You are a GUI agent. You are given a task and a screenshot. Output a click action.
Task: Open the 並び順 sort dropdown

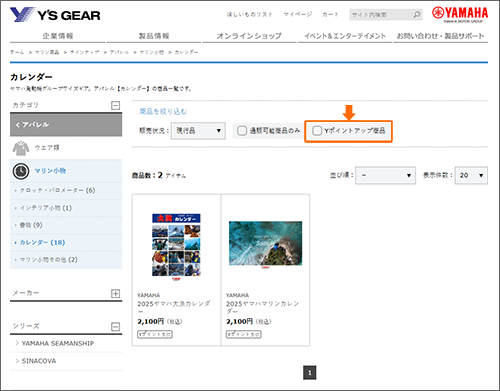(x=385, y=175)
